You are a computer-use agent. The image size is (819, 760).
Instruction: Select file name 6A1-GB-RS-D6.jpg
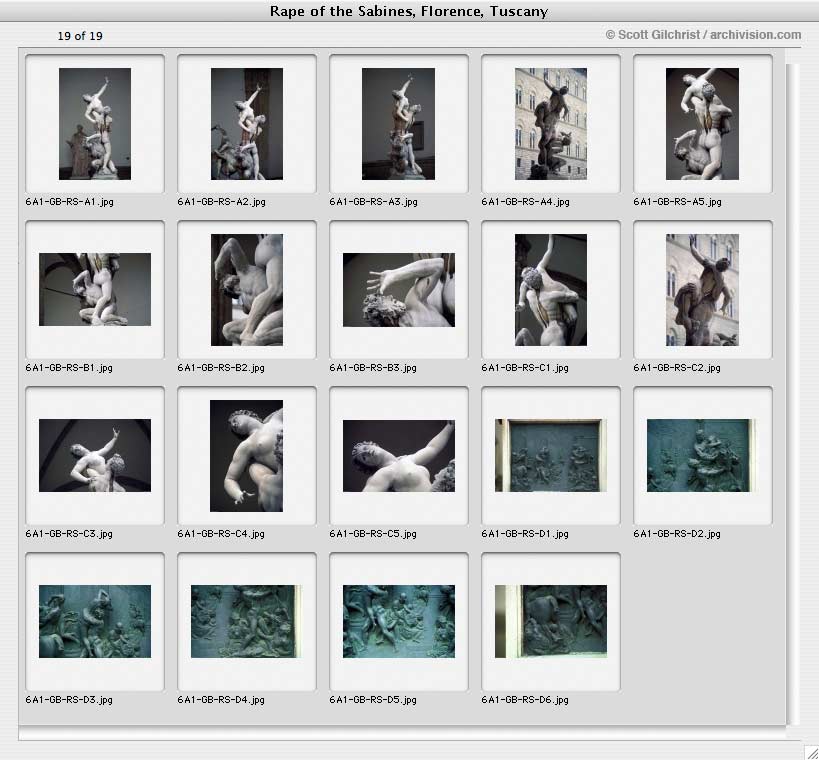pyautogui.click(x=525, y=700)
